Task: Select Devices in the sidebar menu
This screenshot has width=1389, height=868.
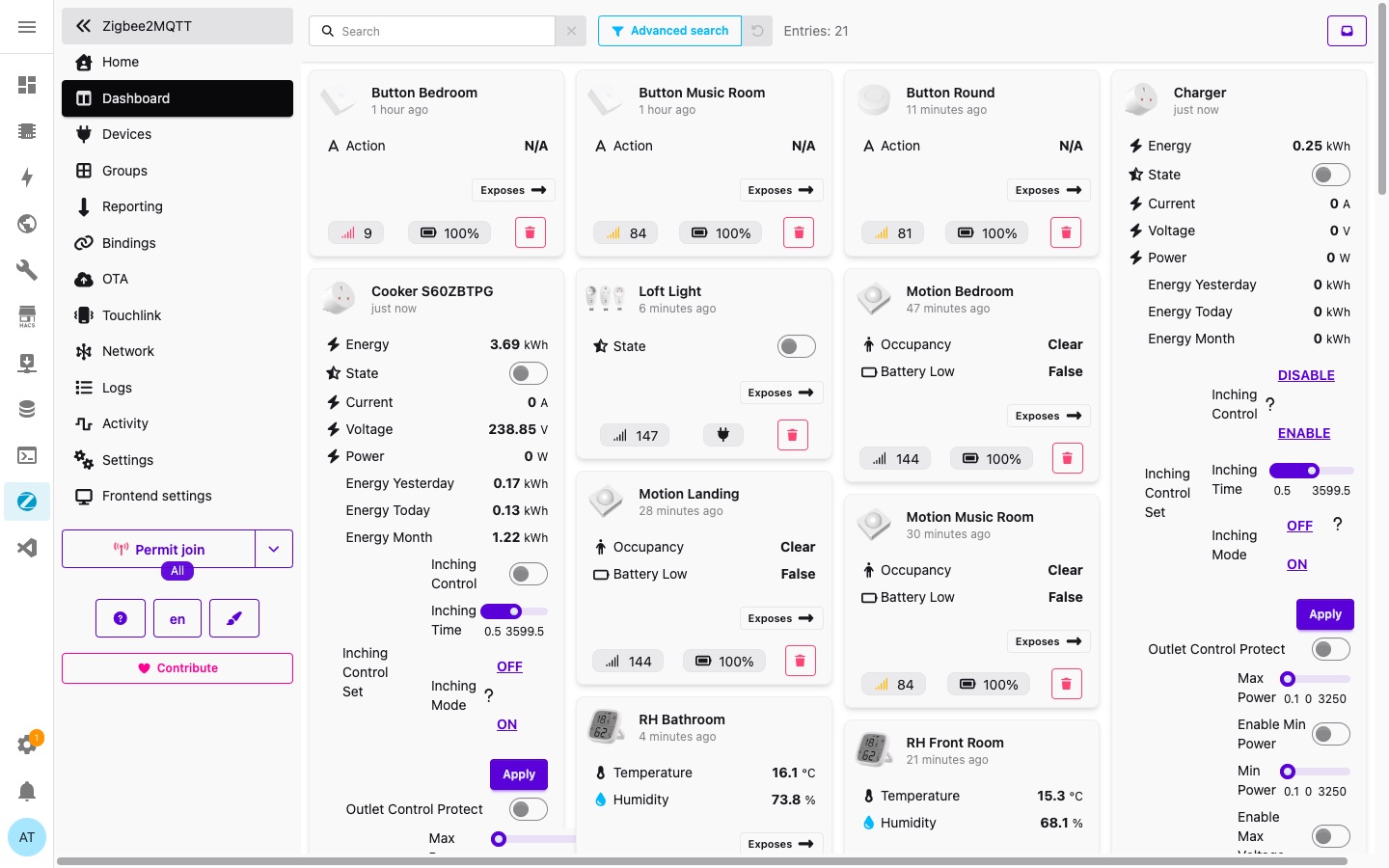Action: (126, 134)
